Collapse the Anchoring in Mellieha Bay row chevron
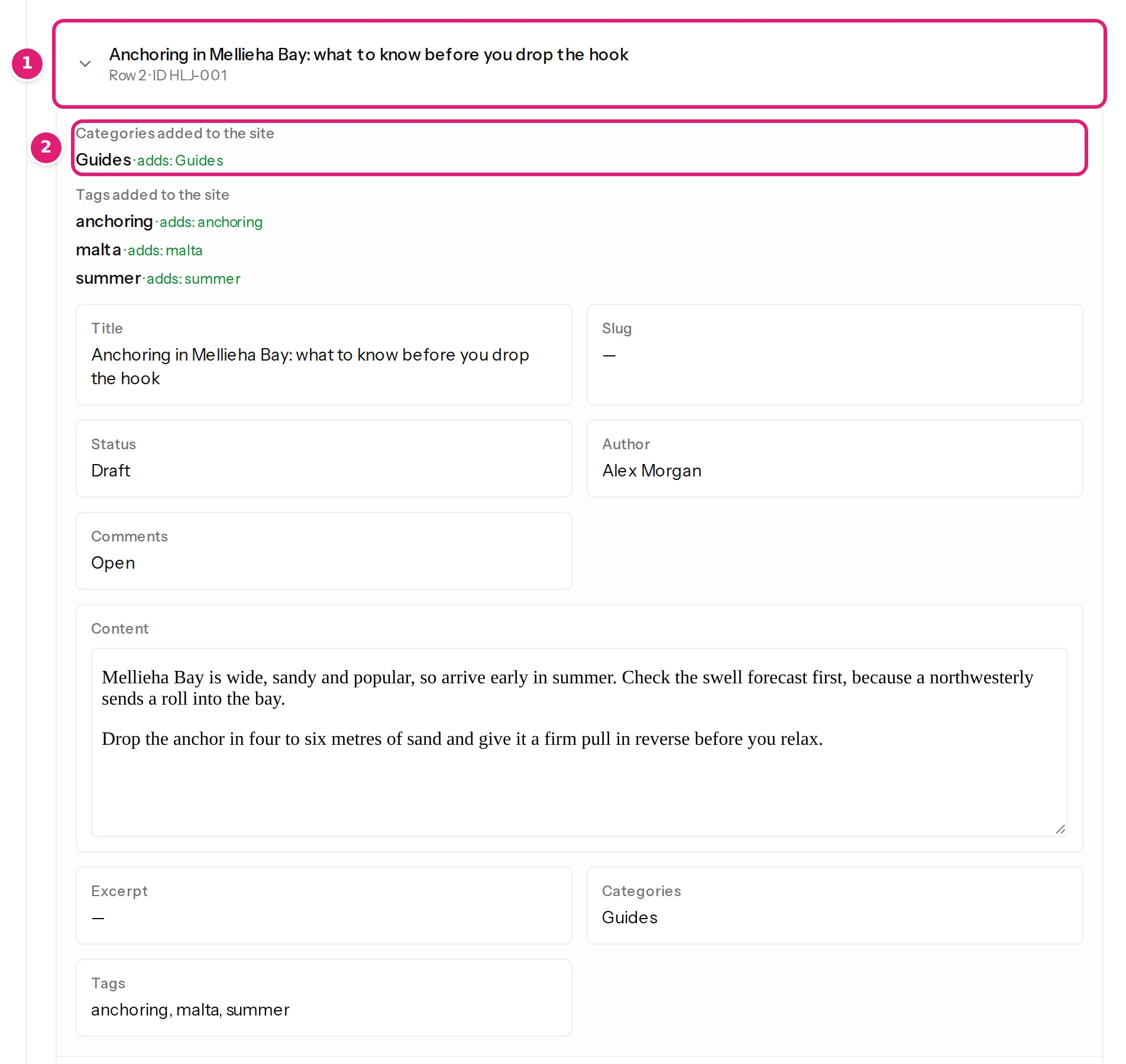This screenshot has height=1064, width=1126. [85, 64]
